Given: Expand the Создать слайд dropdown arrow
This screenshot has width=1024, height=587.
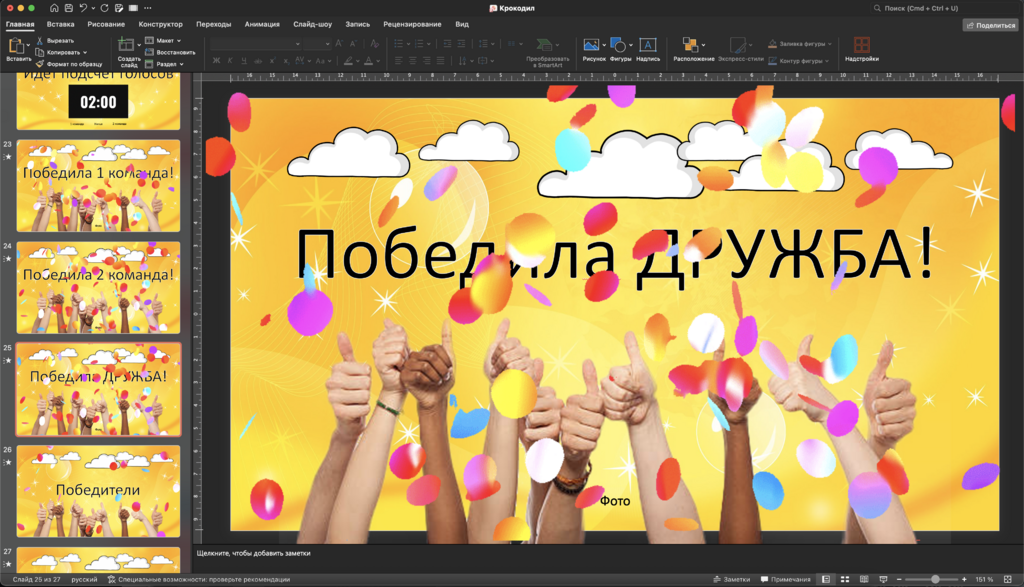Looking at the screenshot, I should coord(138,45).
